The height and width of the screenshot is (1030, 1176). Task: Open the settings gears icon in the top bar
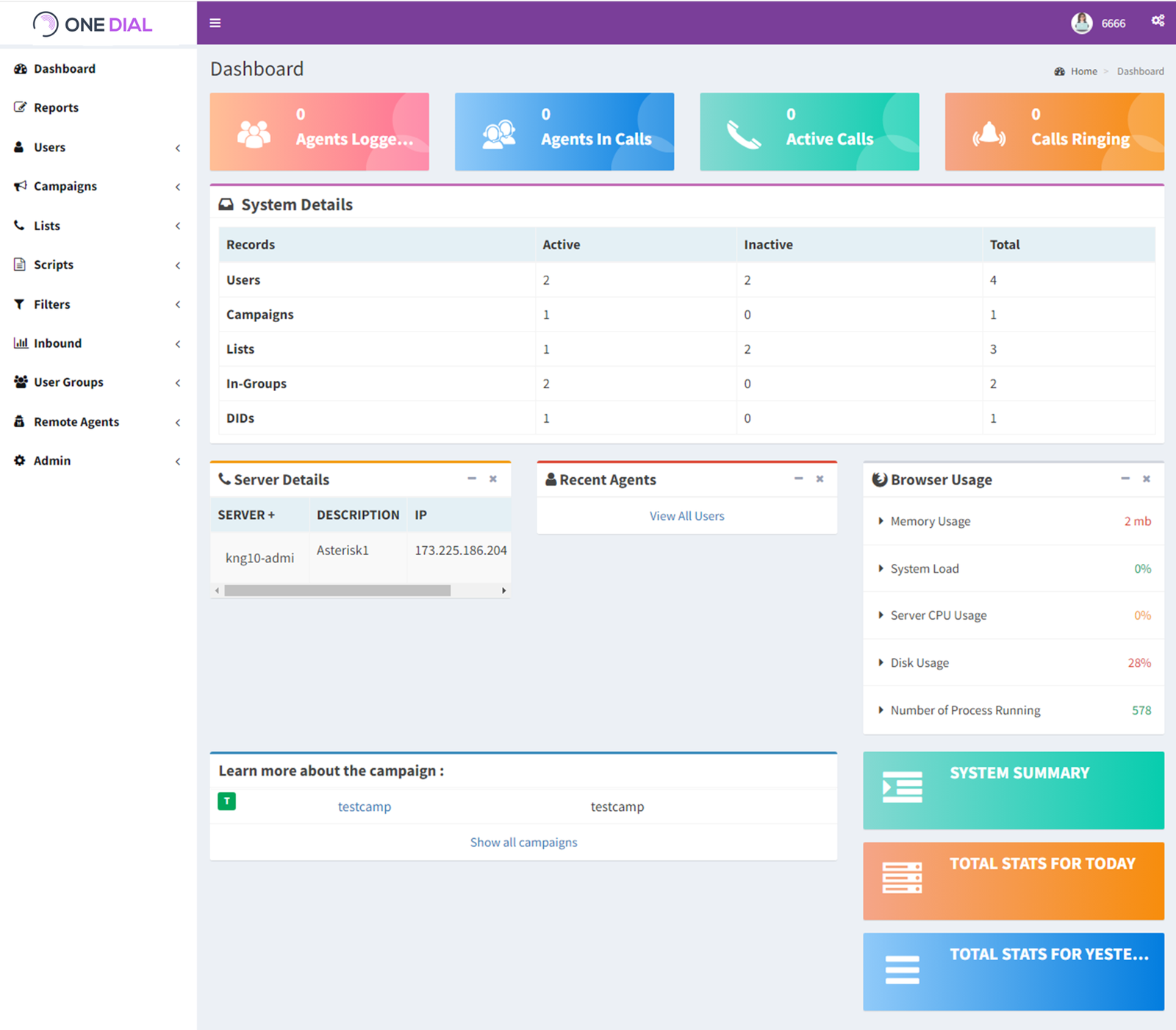pos(1158,21)
